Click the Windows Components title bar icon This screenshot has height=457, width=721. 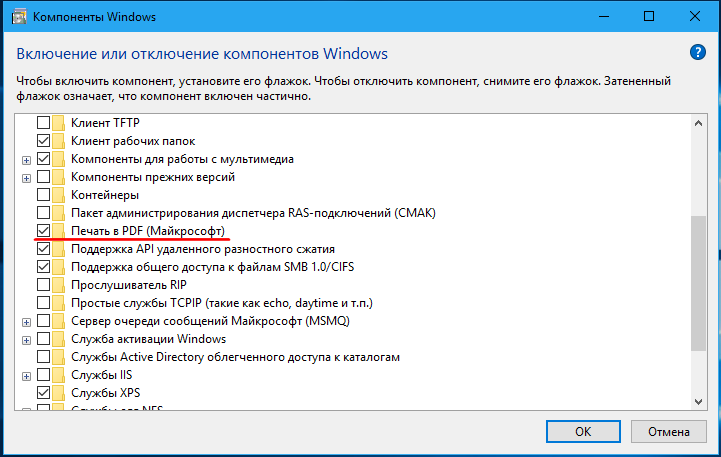pyautogui.click(x=19, y=17)
